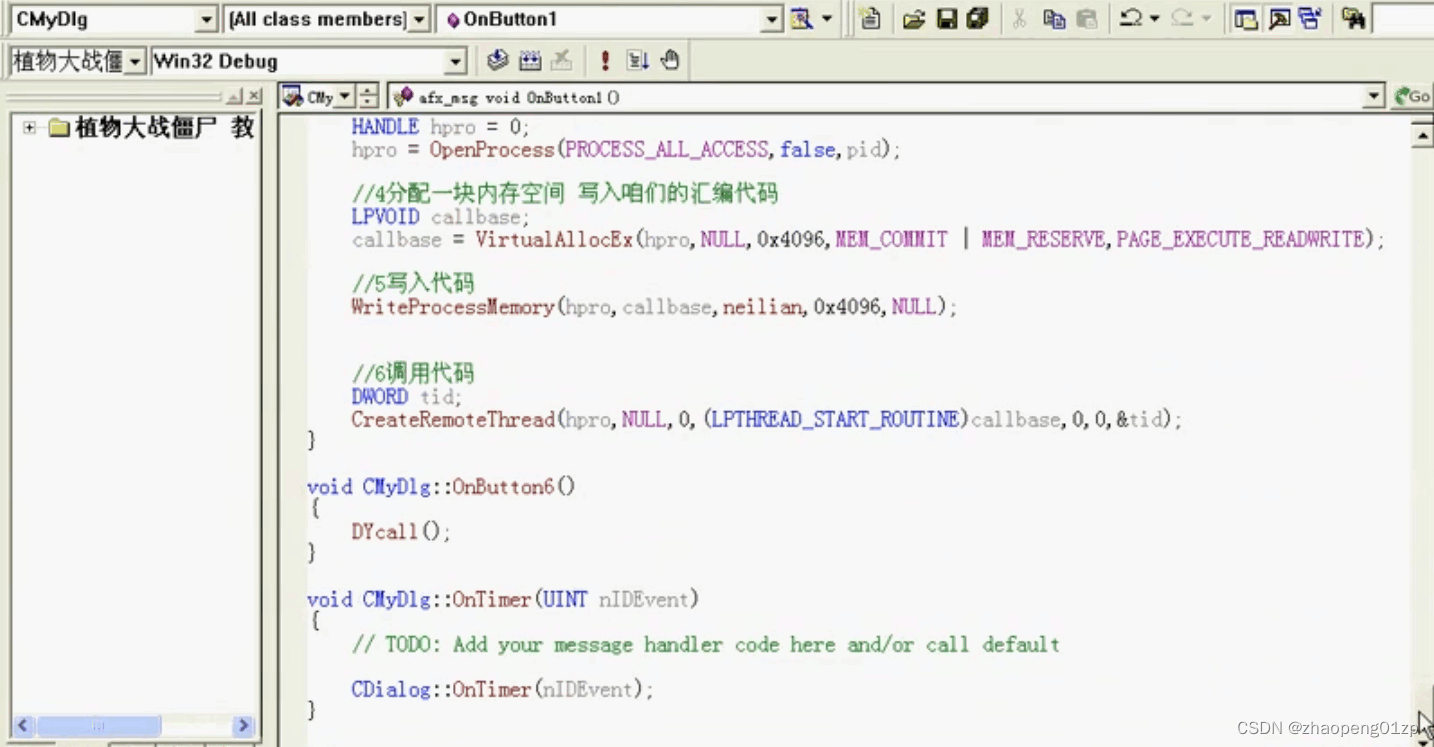Click the Find in Files binoculars icon
The height and width of the screenshot is (747, 1434).
[x=1354, y=19]
